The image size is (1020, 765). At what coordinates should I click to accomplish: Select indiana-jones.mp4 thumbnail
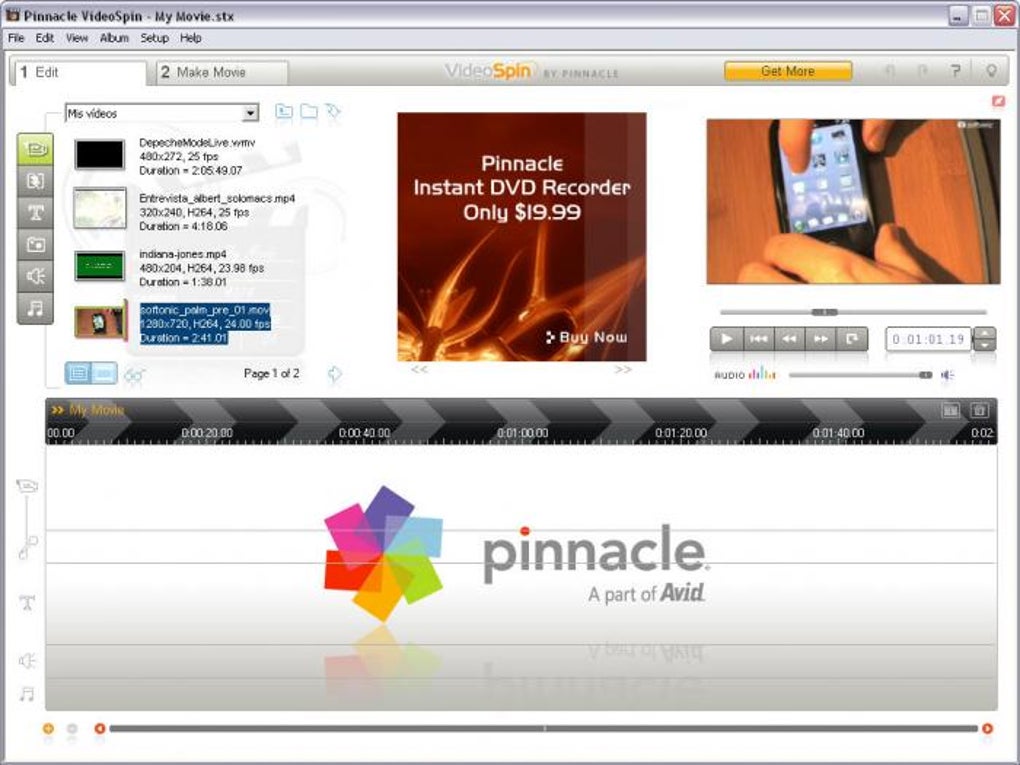(100, 266)
